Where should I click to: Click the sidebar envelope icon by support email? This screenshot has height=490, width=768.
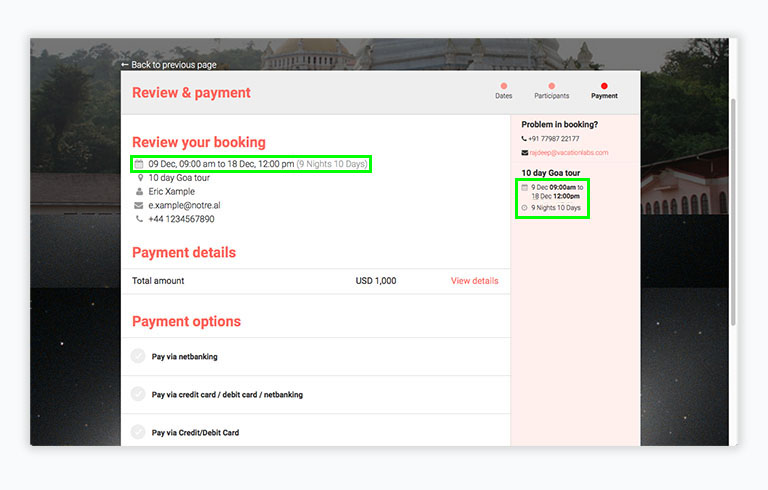coord(525,153)
